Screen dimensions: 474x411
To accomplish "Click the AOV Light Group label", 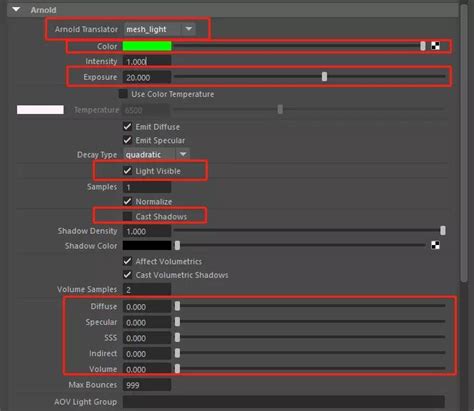I will (86, 402).
